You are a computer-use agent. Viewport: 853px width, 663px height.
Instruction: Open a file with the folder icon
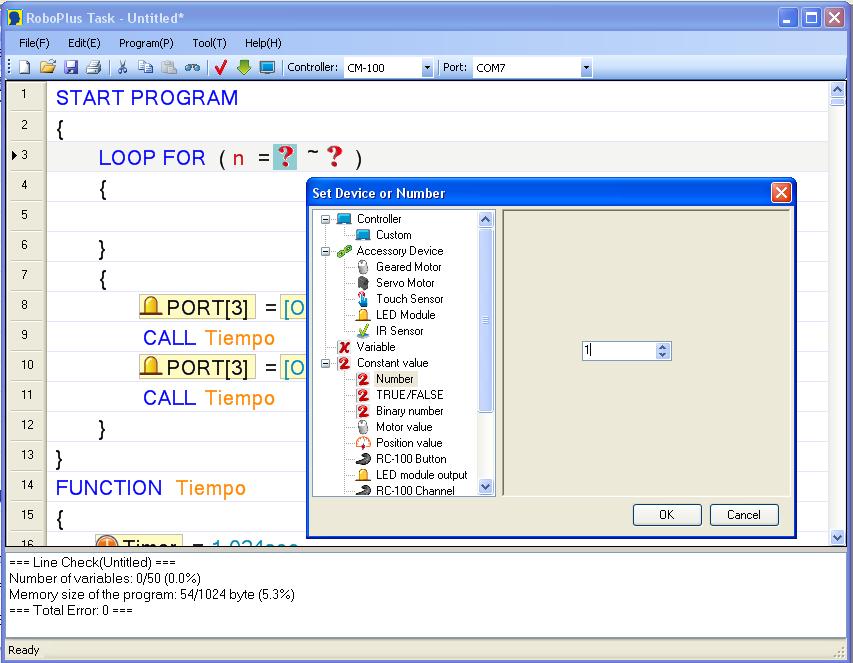(x=48, y=67)
